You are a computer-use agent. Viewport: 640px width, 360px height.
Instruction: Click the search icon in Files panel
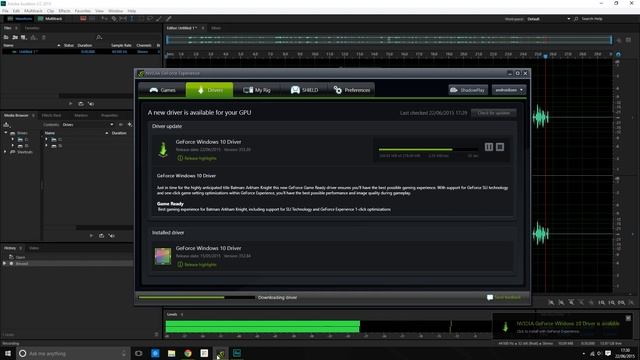tap(99, 37)
